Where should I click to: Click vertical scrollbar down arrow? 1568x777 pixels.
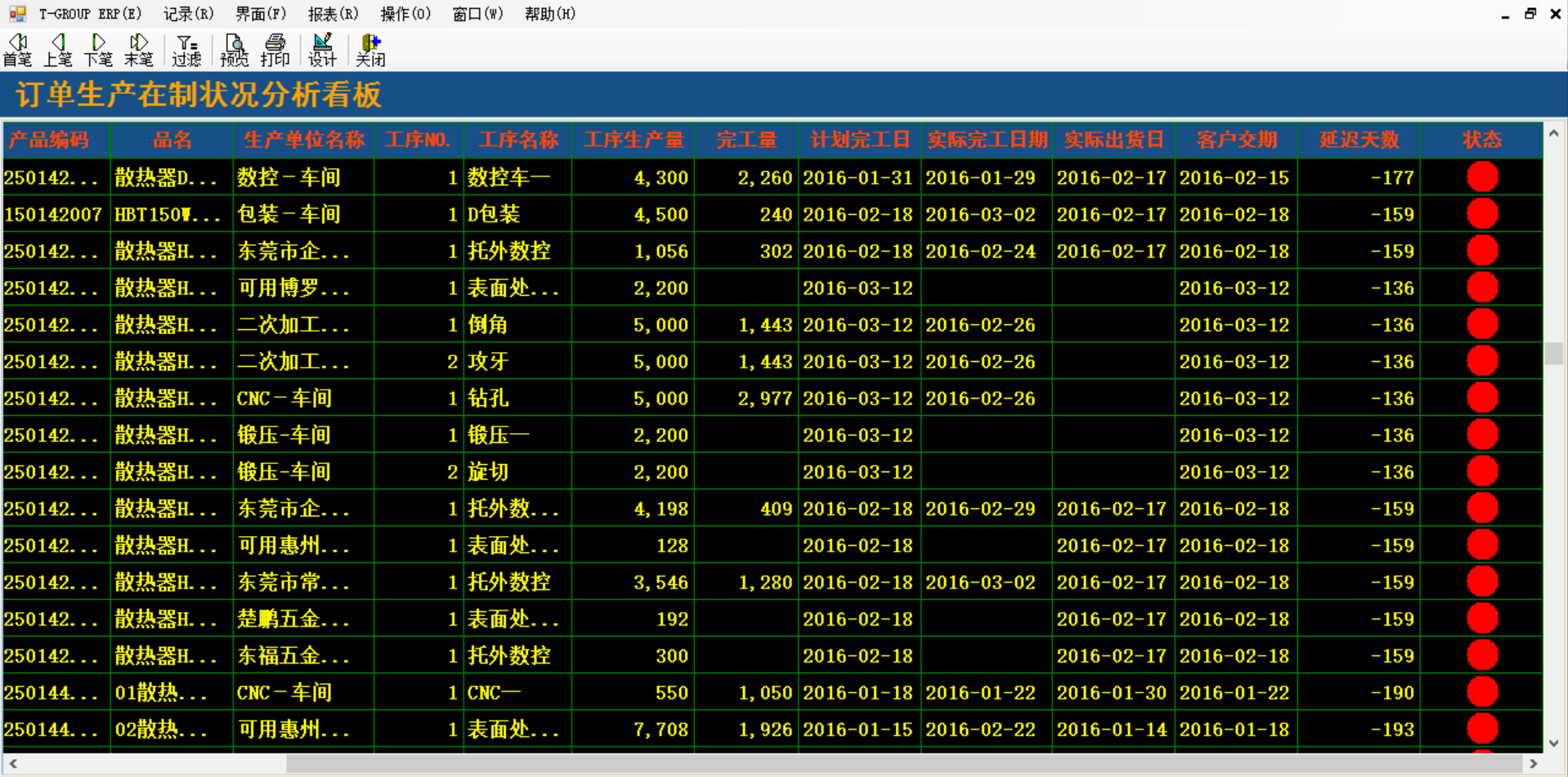click(x=1553, y=743)
